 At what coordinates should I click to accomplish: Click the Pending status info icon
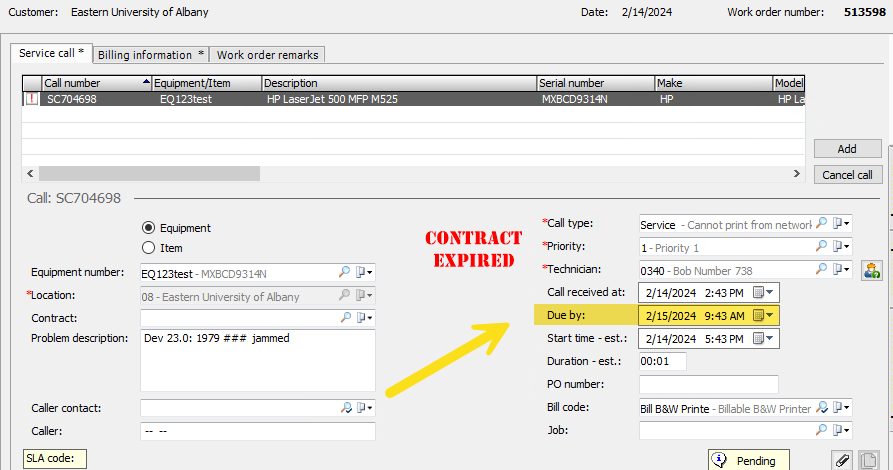point(720,460)
